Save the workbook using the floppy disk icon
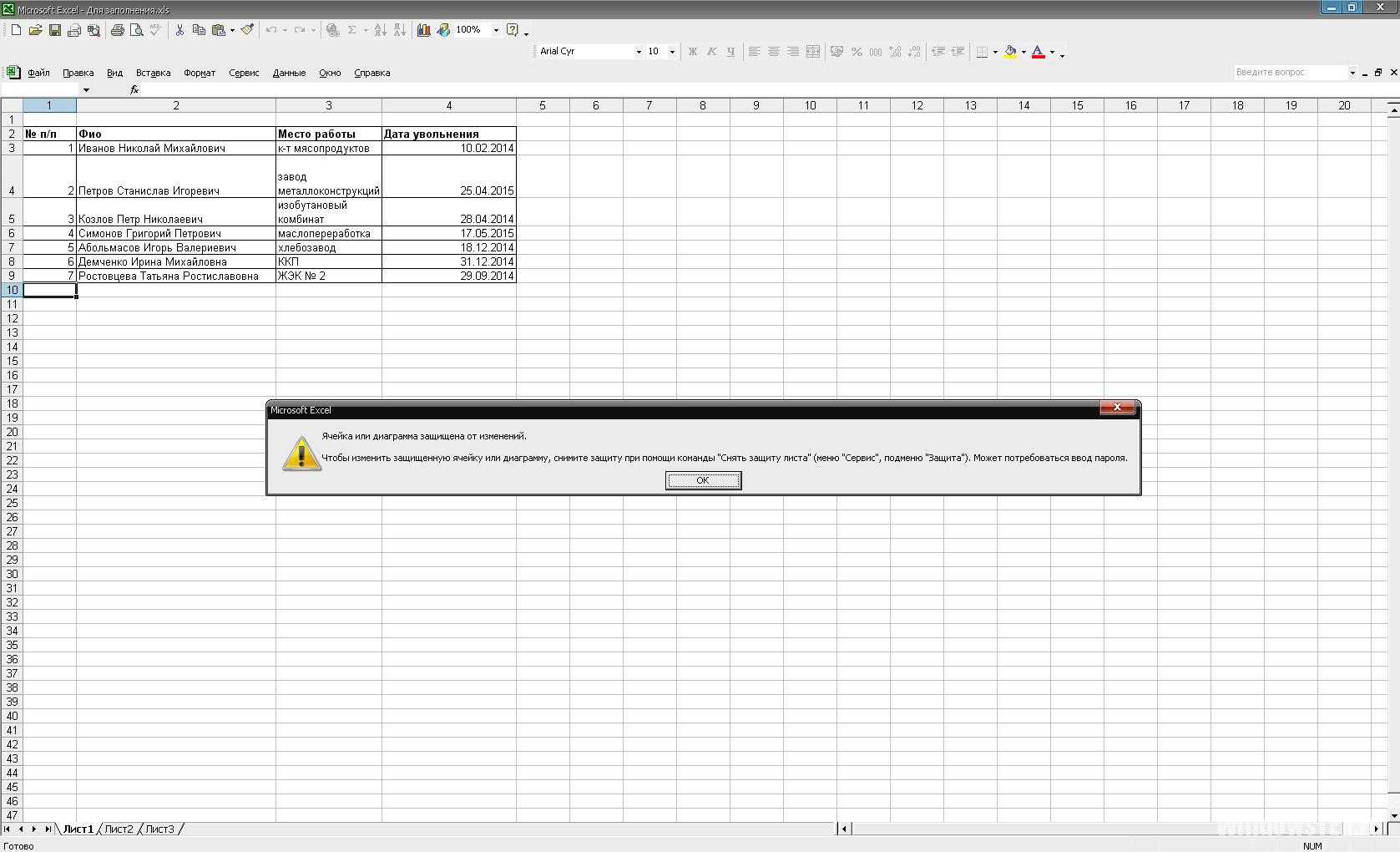 (x=54, y=30)
